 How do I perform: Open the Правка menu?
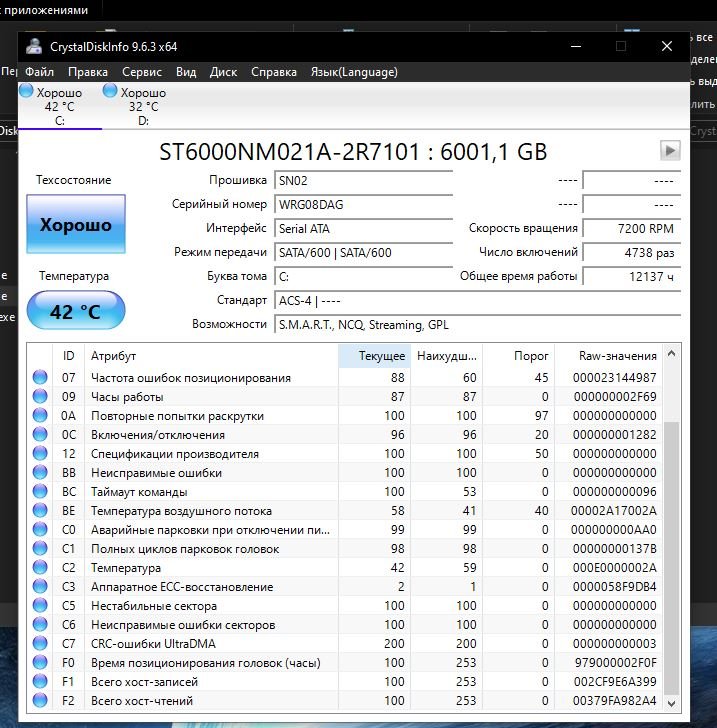click(88, 72)
